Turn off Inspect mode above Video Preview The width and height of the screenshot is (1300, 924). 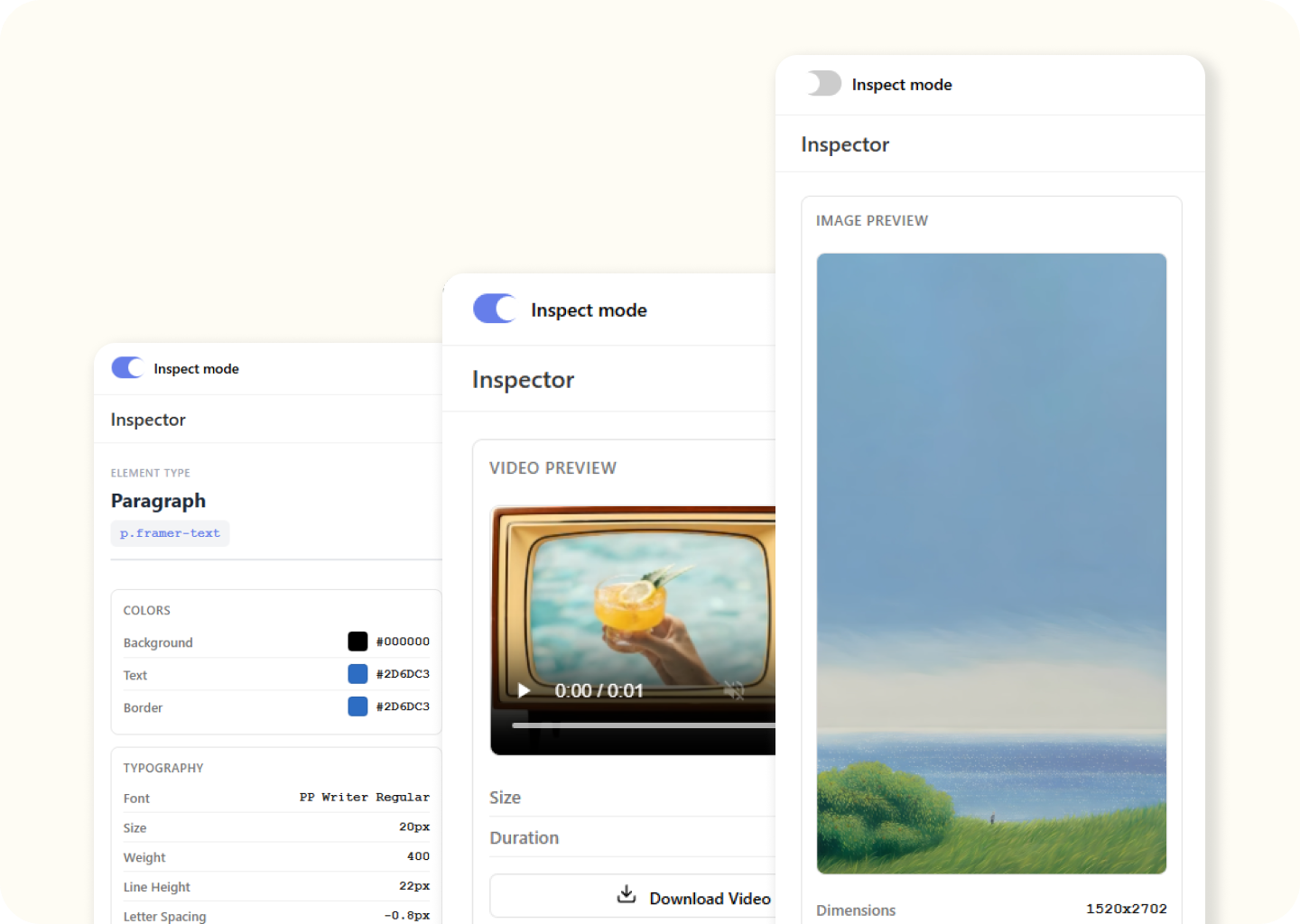pyautogui.click(x=495, y=309)
